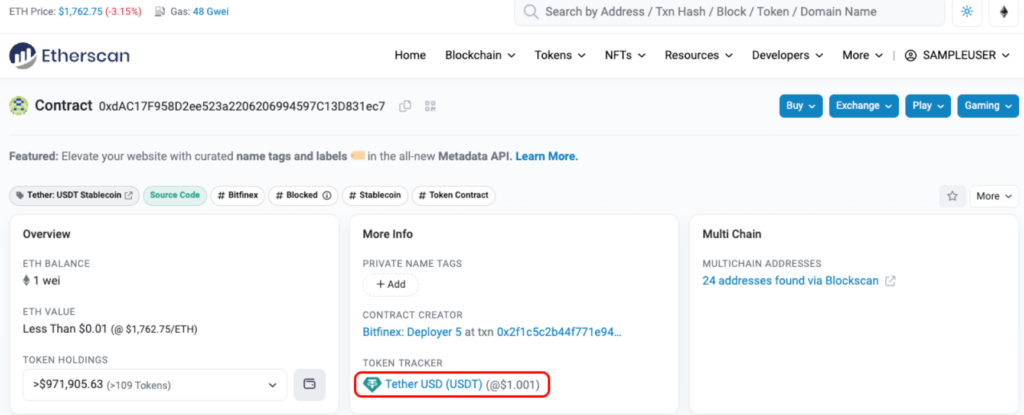Viewport: 1024px width, 415px height.
Task: Show QR code for contract address
Action: [431, 106]
